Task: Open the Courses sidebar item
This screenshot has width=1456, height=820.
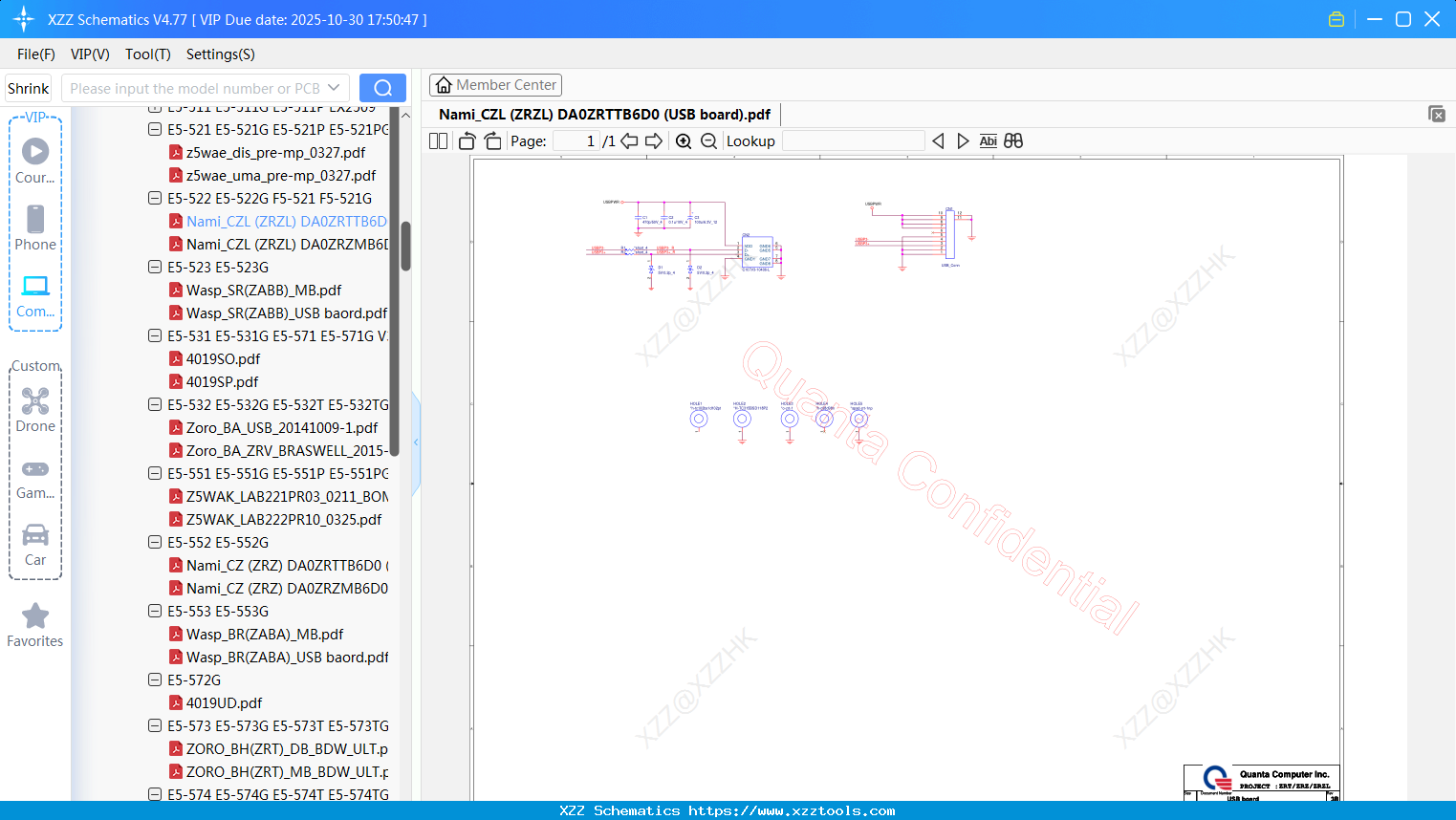Action: pos(35,161)
